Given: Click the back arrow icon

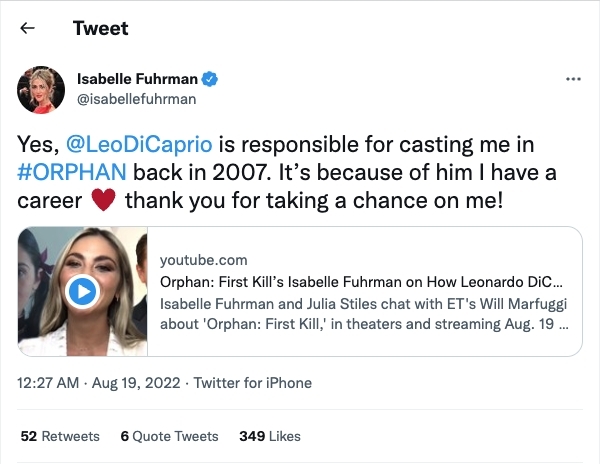Looking at the screenshot, I should [x=28, y=29].
